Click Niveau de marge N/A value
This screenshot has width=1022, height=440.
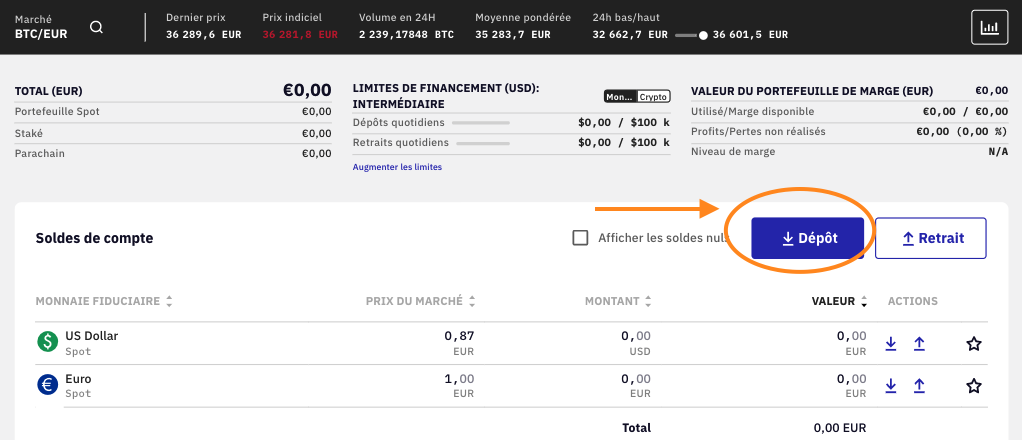[x=998, y=152]
